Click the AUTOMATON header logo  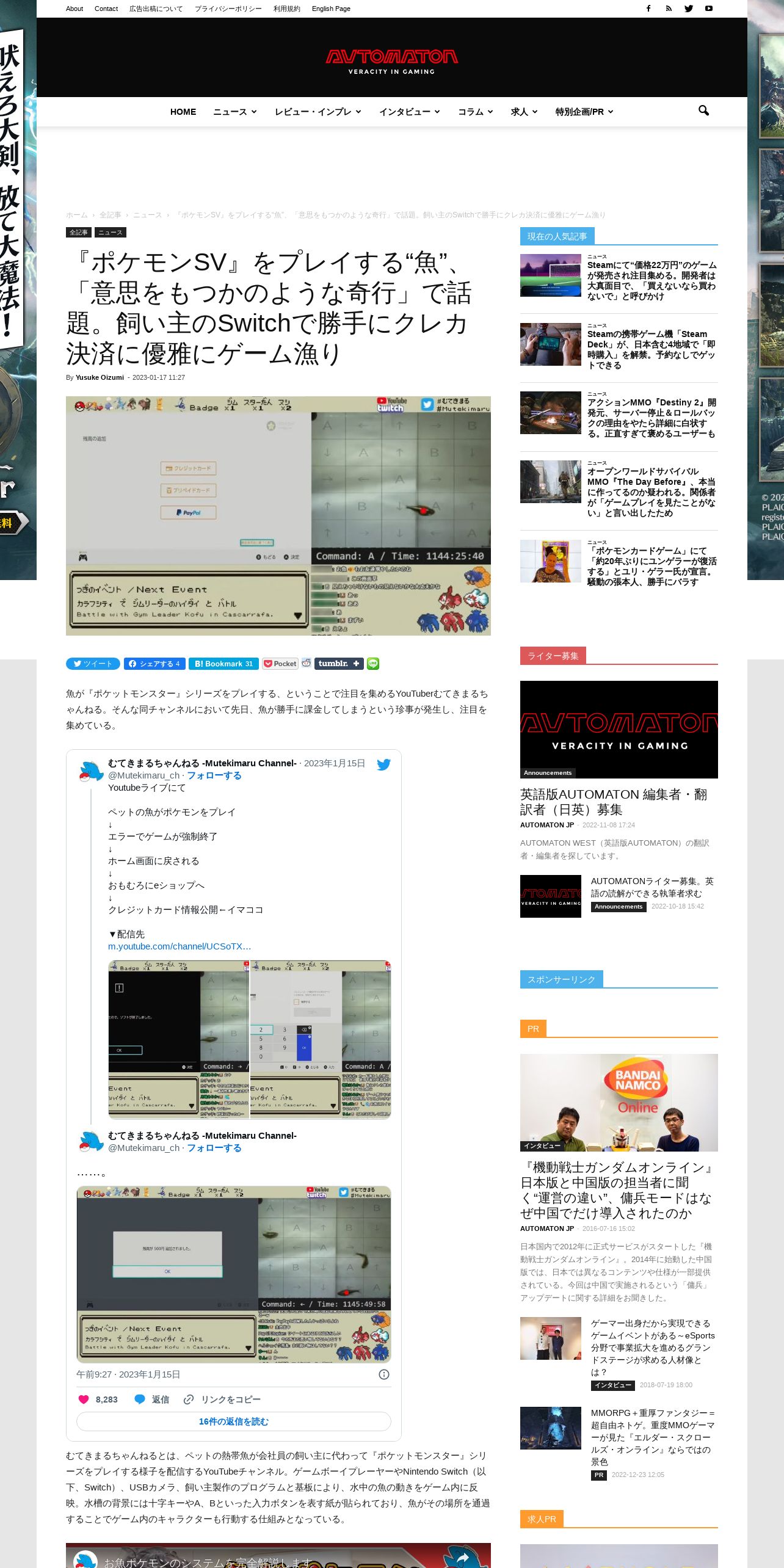391,61
